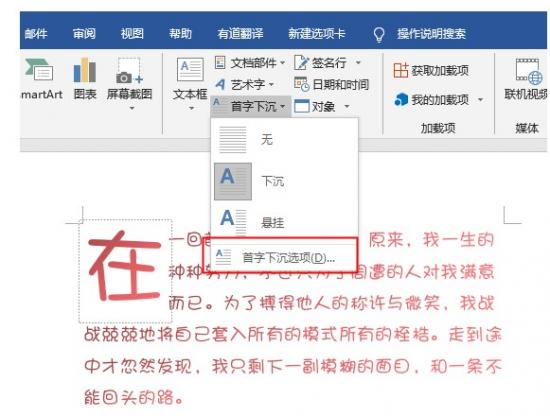Click the large dropped character 在
The width and height of the screenshot is (550, 416).
[x=125, y=267]
